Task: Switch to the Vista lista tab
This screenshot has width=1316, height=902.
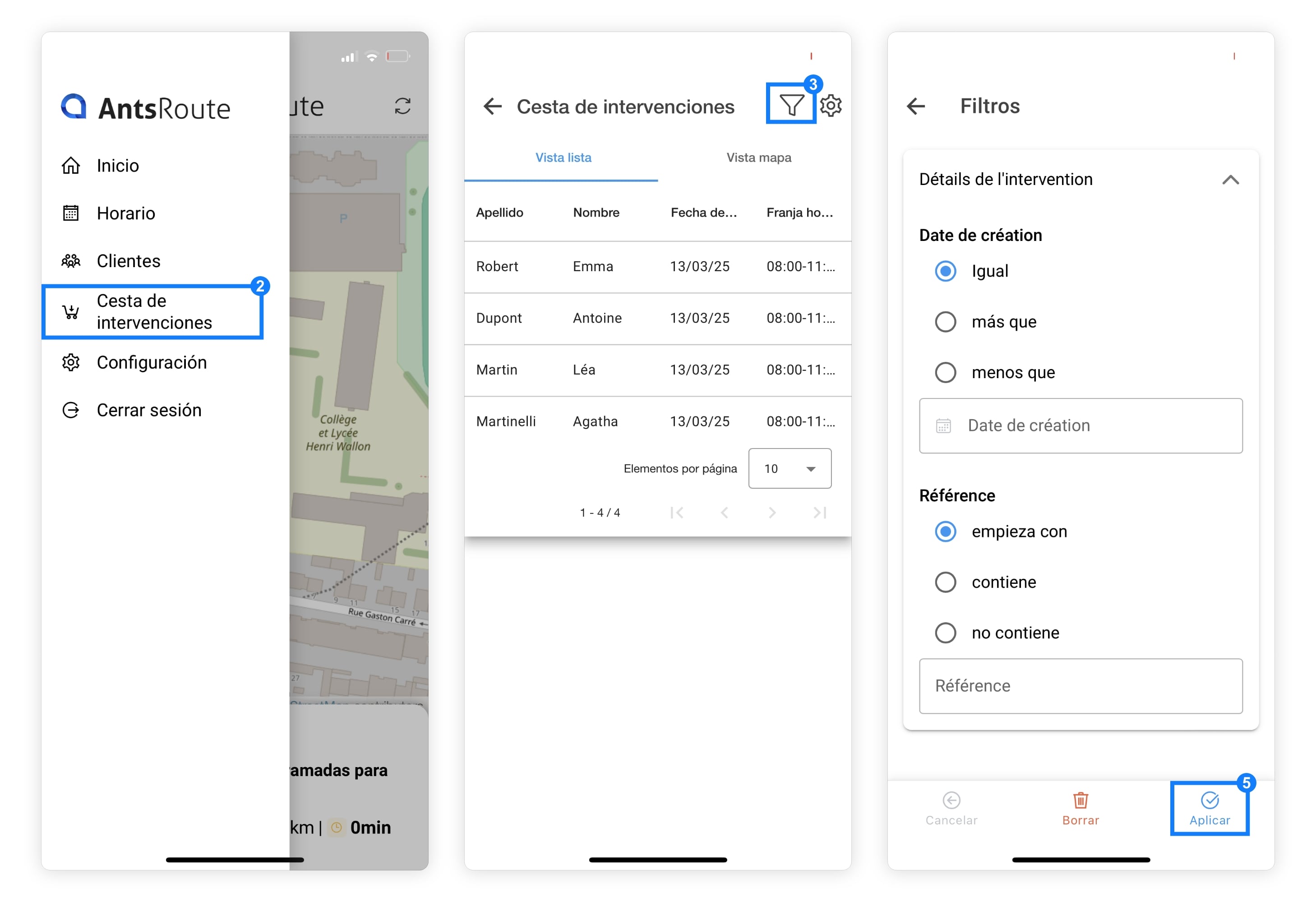Action: (x=563, y=157)
